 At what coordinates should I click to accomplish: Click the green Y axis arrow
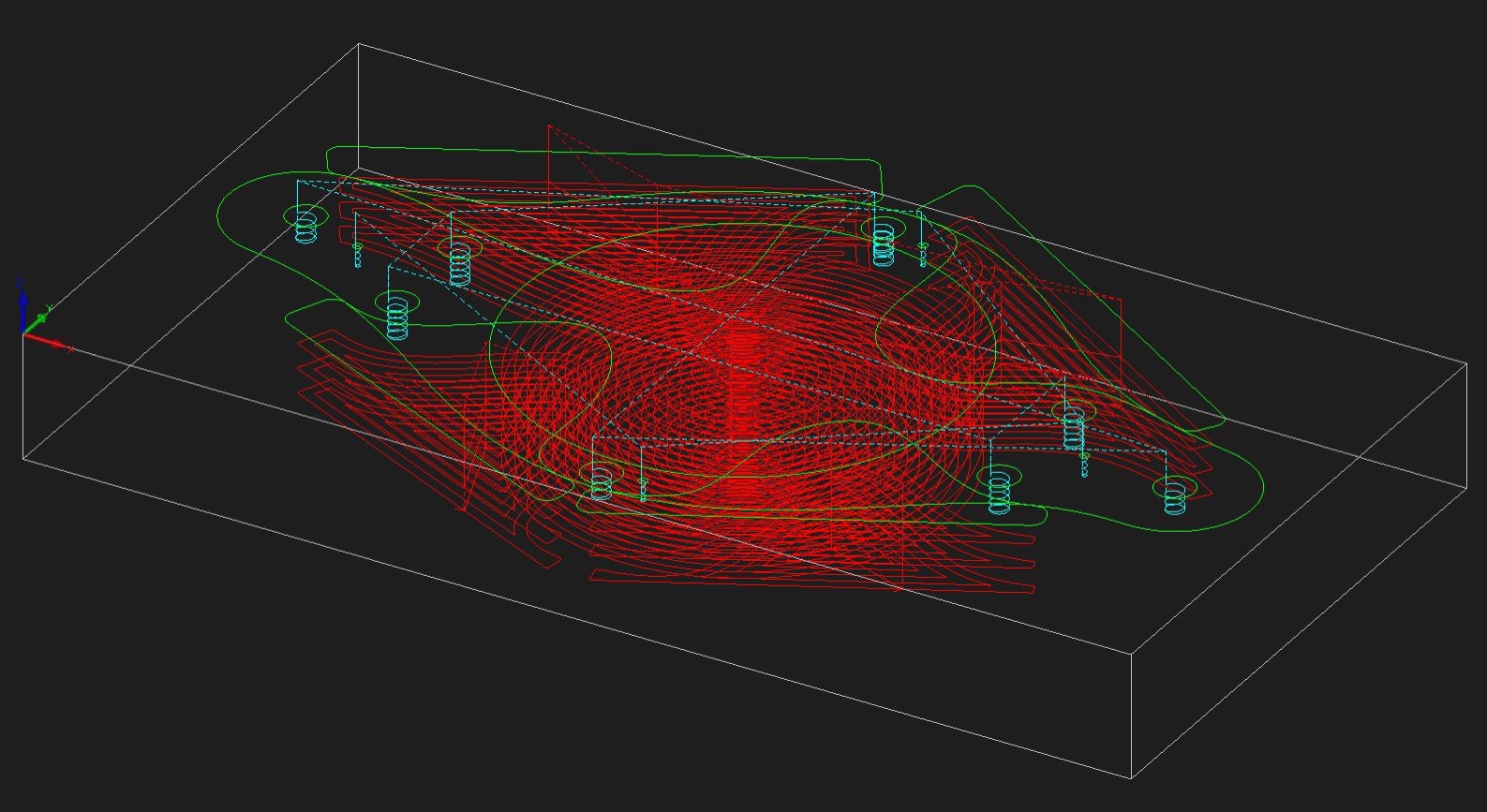[x=41, y=317]
